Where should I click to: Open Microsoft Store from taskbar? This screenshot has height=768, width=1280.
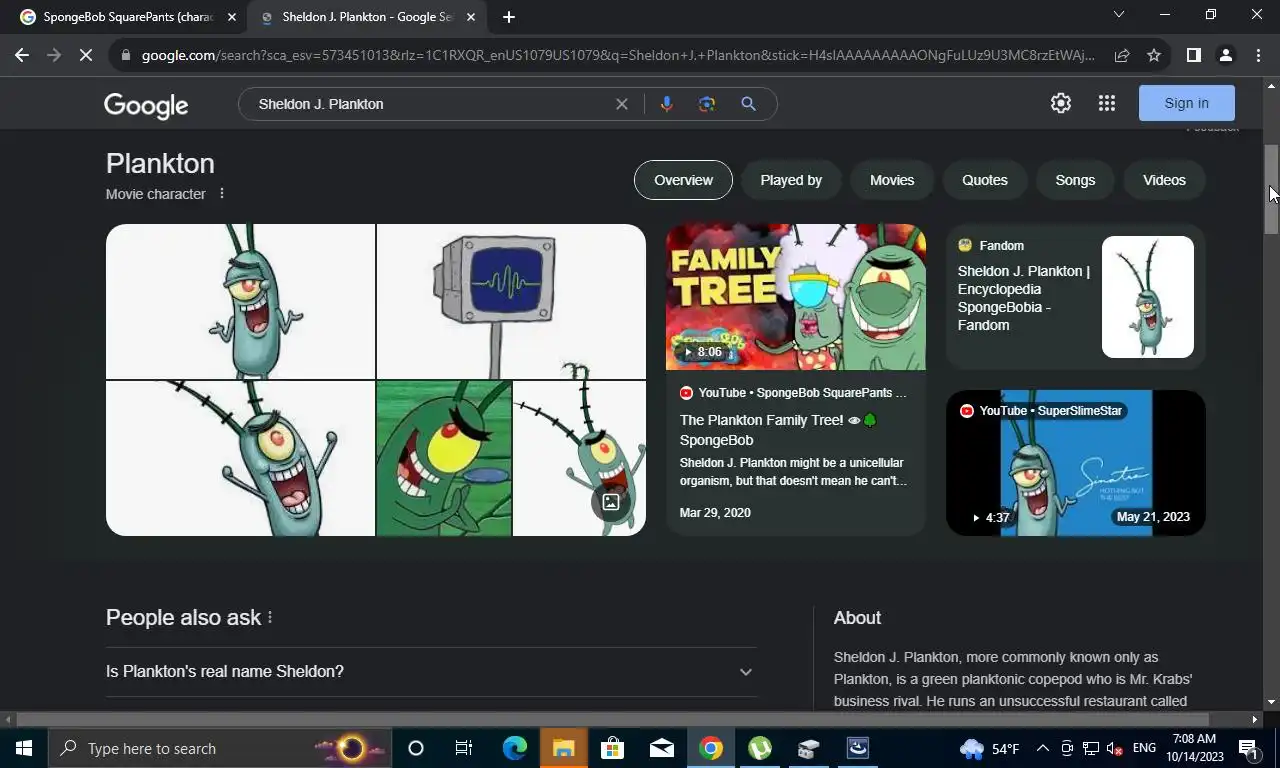(612, 748)
